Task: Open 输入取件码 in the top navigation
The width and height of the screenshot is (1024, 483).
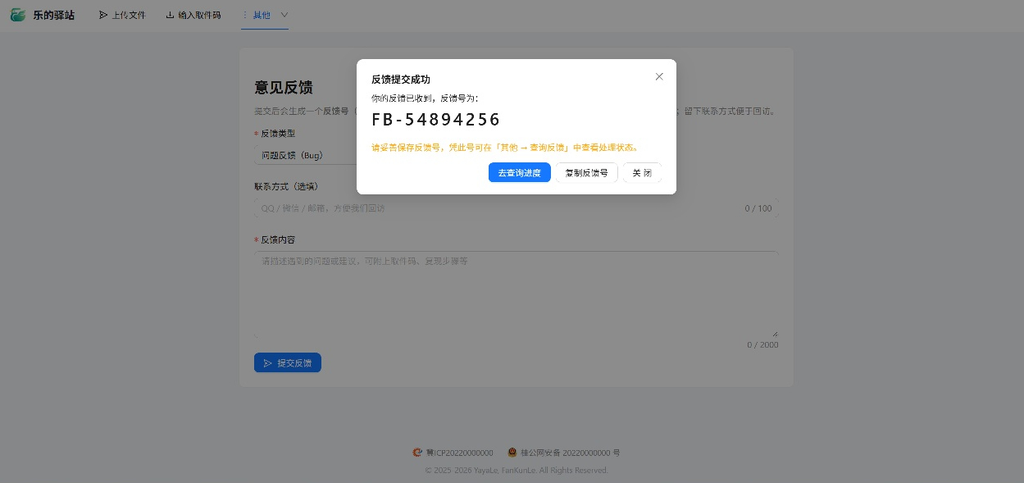Action: pos(193,15)
